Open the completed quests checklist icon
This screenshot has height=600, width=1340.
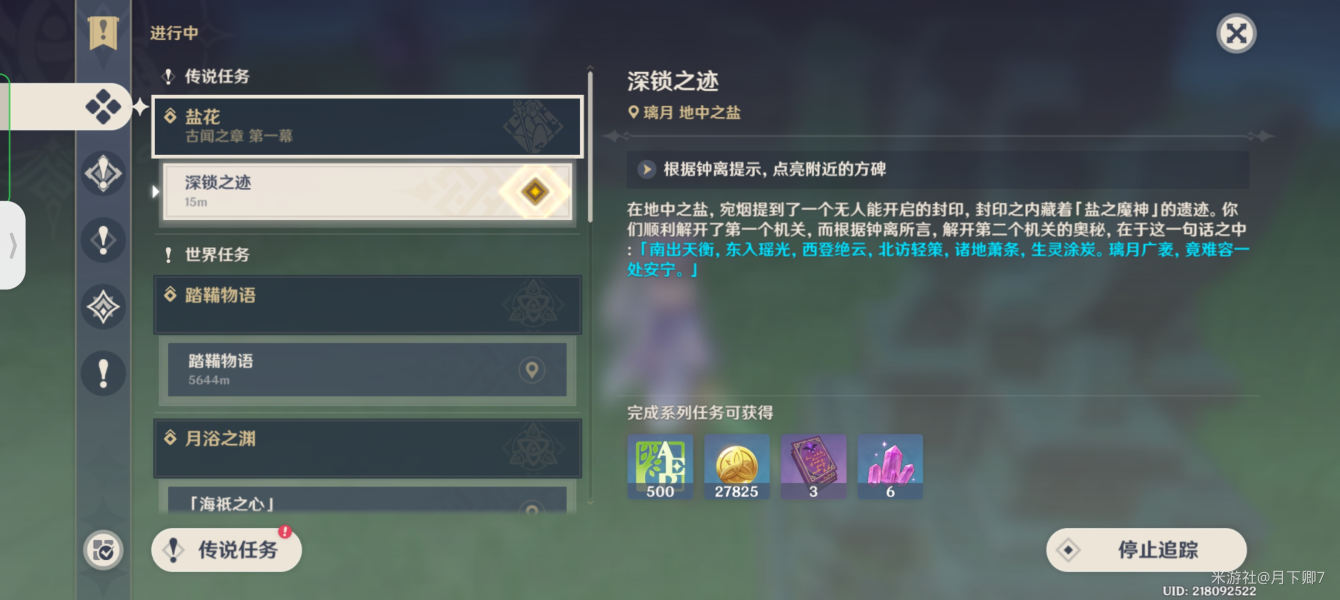[x=103, y=550]
